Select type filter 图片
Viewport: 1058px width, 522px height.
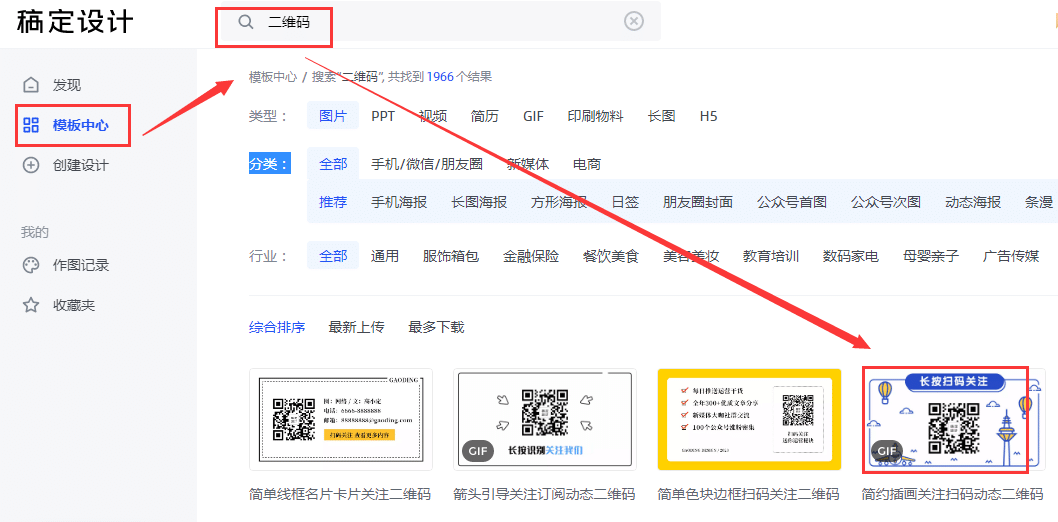point(333,116)
